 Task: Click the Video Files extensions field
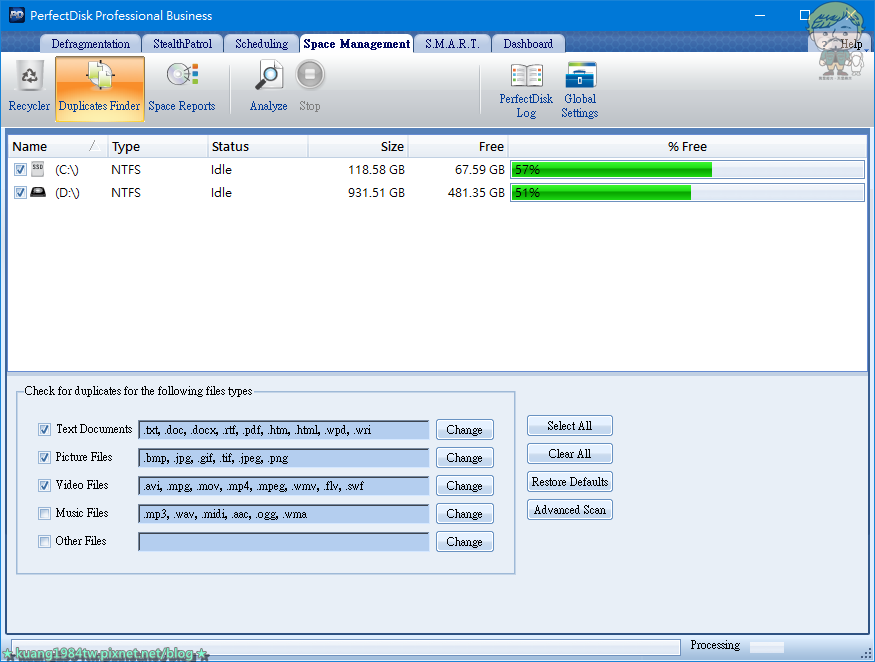tap(283, 486)
